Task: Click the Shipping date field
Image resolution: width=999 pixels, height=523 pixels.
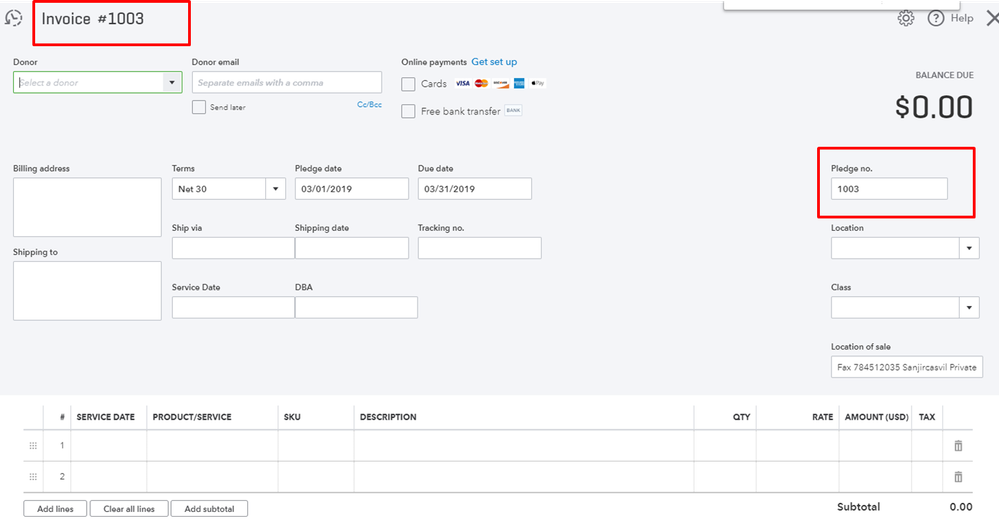Action: coord(352,248)
